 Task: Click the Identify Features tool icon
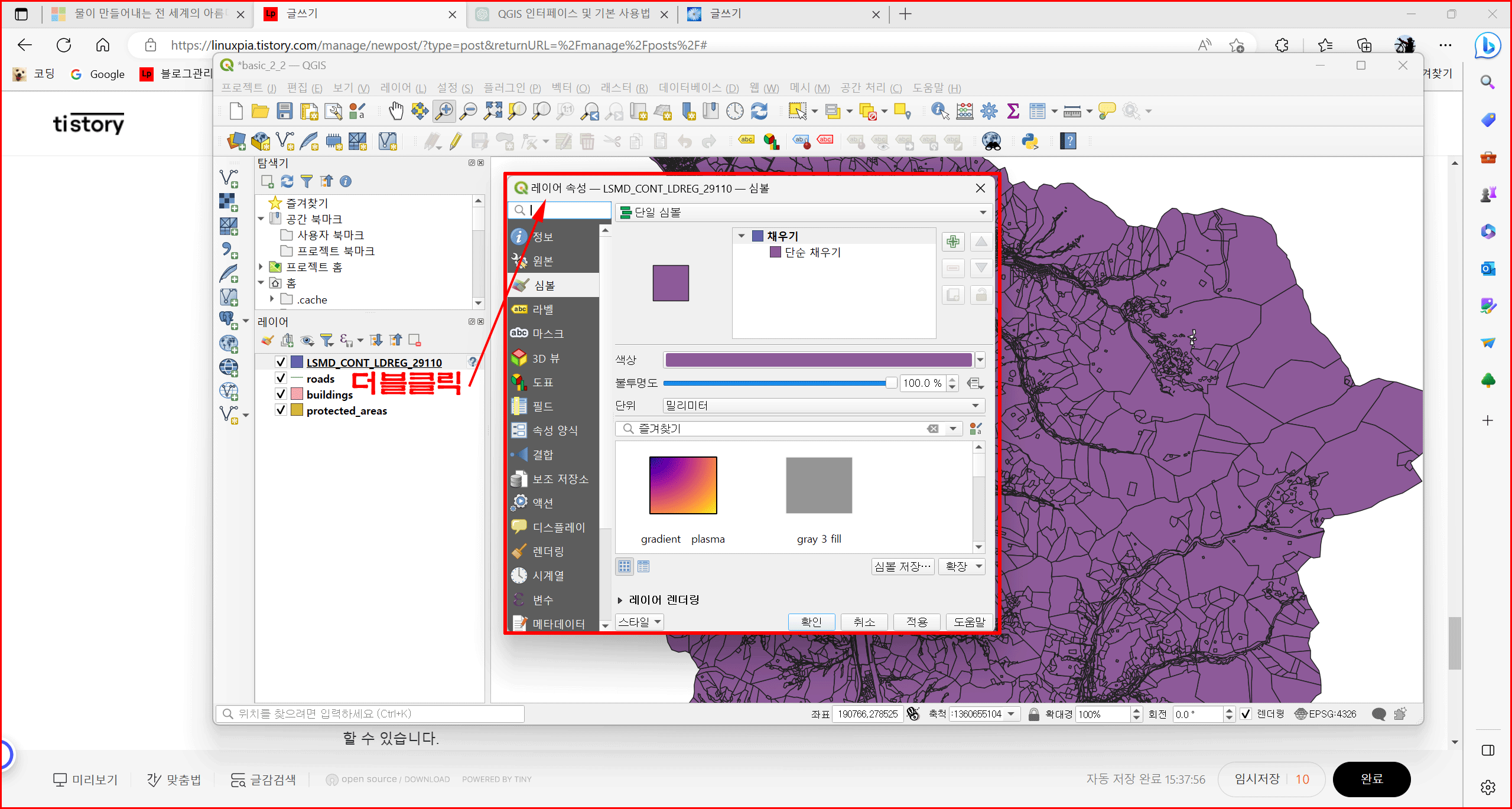939,111
